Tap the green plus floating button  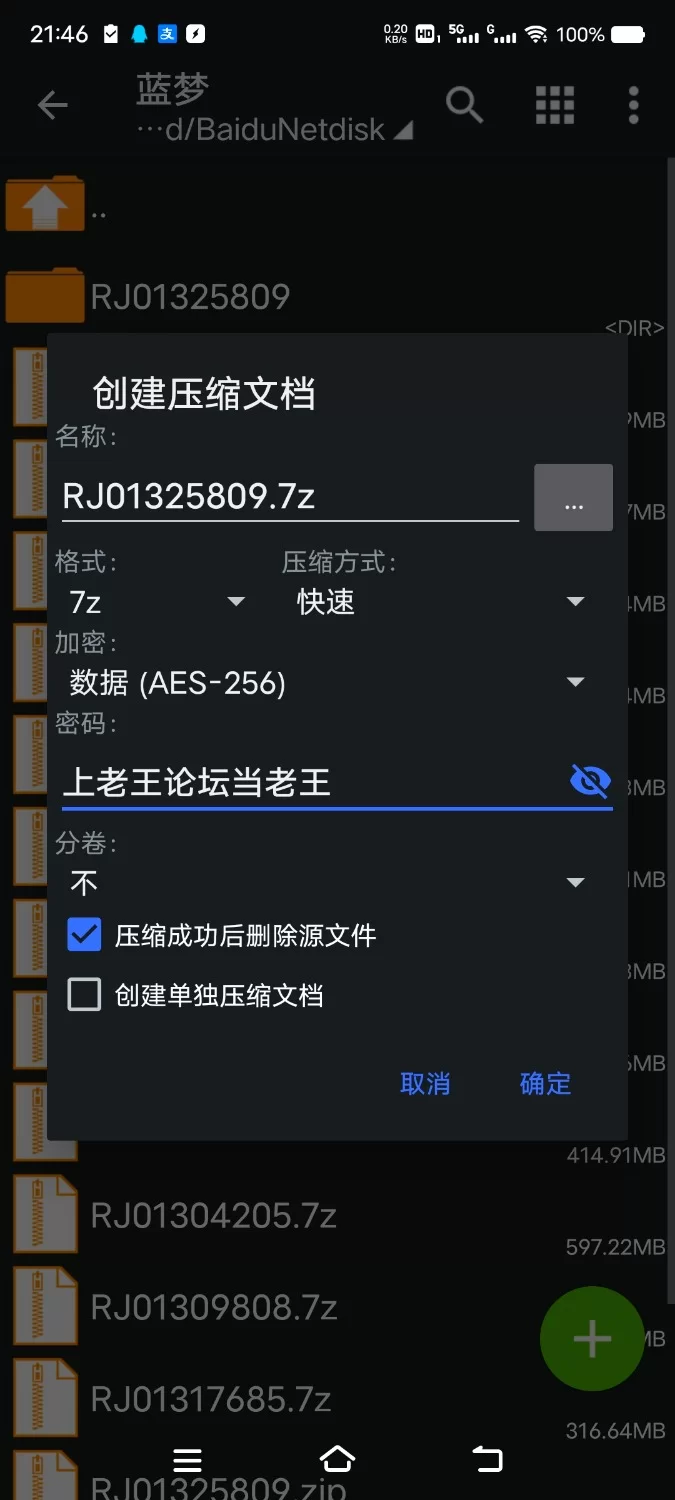[x=592, y=1338]
